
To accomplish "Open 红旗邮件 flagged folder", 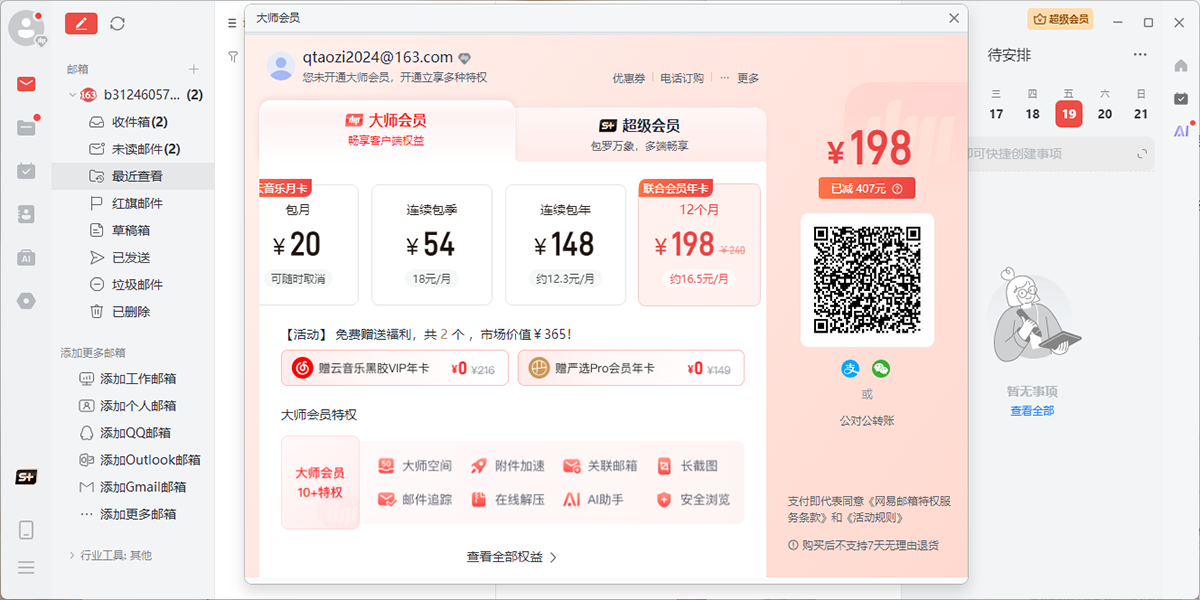I will [x=133, y=203].
